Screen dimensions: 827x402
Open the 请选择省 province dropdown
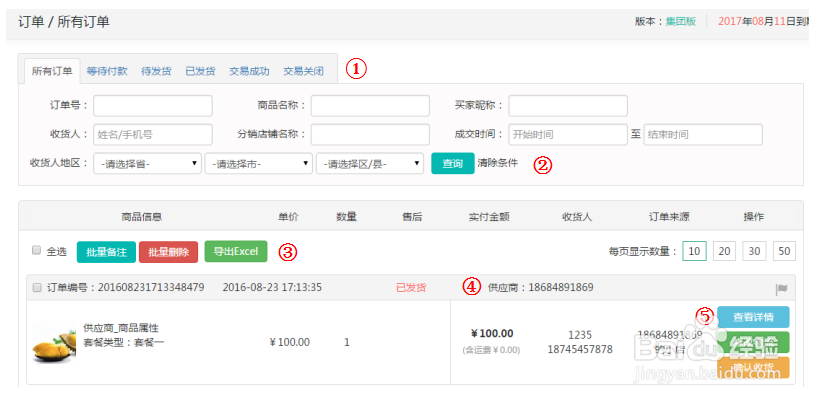tap(148, 164)
